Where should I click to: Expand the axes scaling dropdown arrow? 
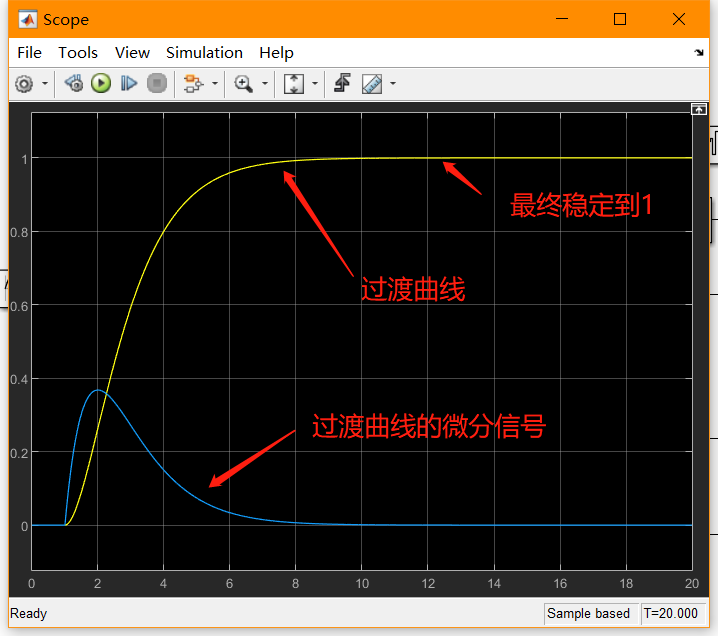coord(315,84)
